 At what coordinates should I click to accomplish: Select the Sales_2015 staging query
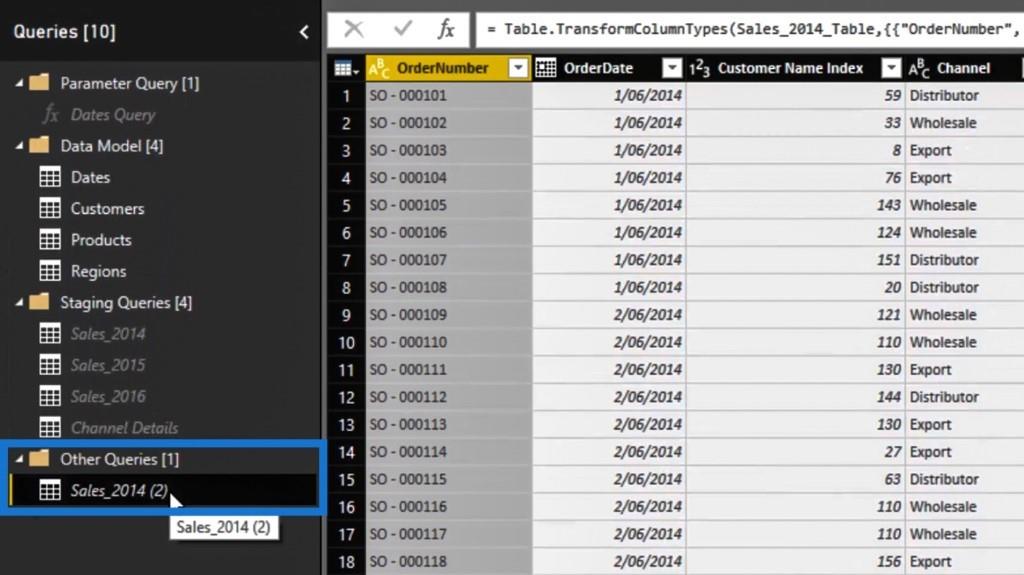(x=108, y=365)
